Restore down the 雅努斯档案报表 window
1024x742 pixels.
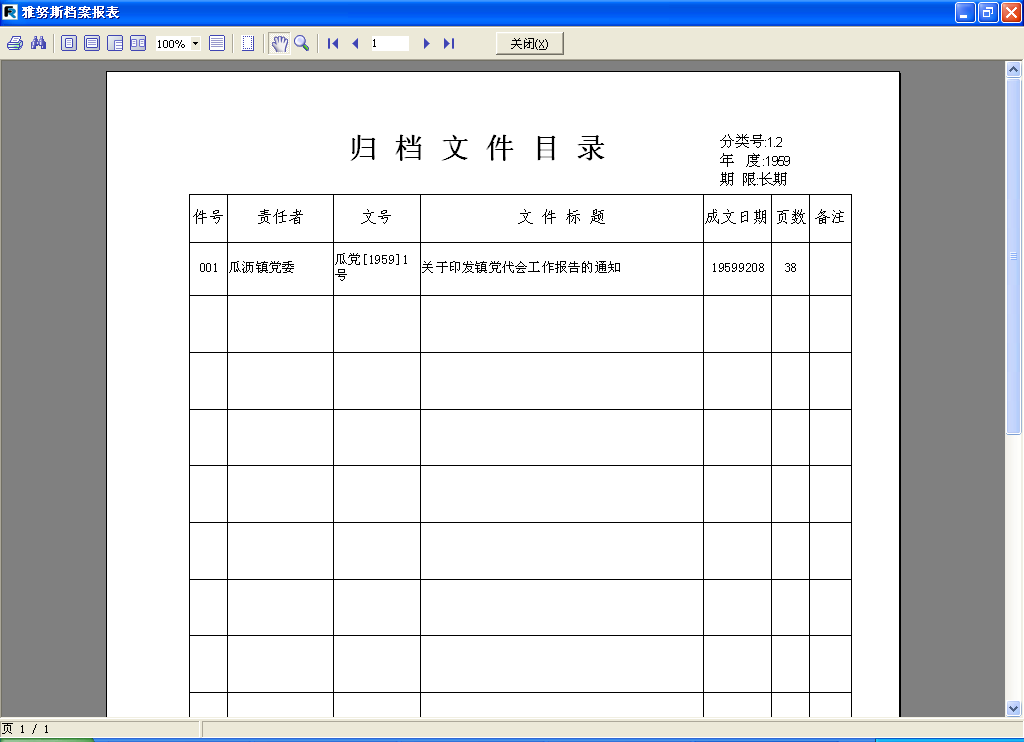[x=988, y=12]
